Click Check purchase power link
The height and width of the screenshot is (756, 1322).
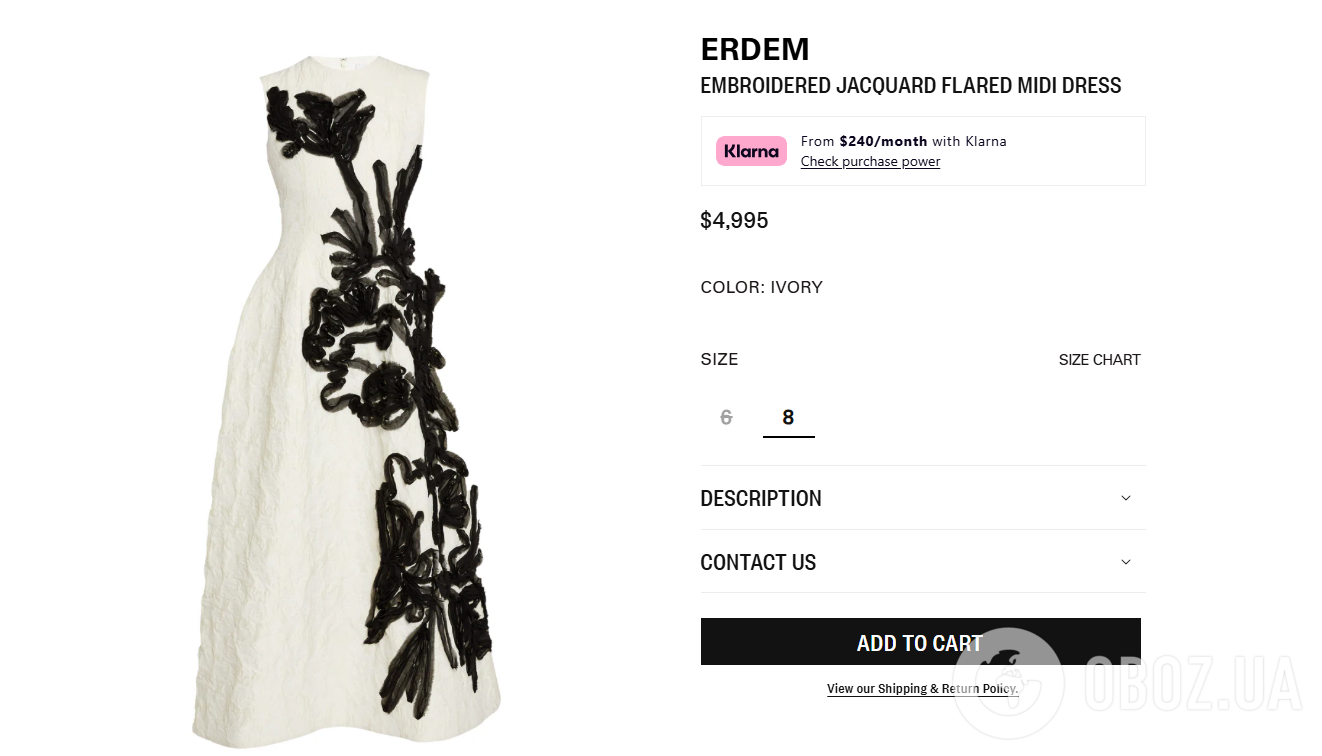(x=870, y=162)
